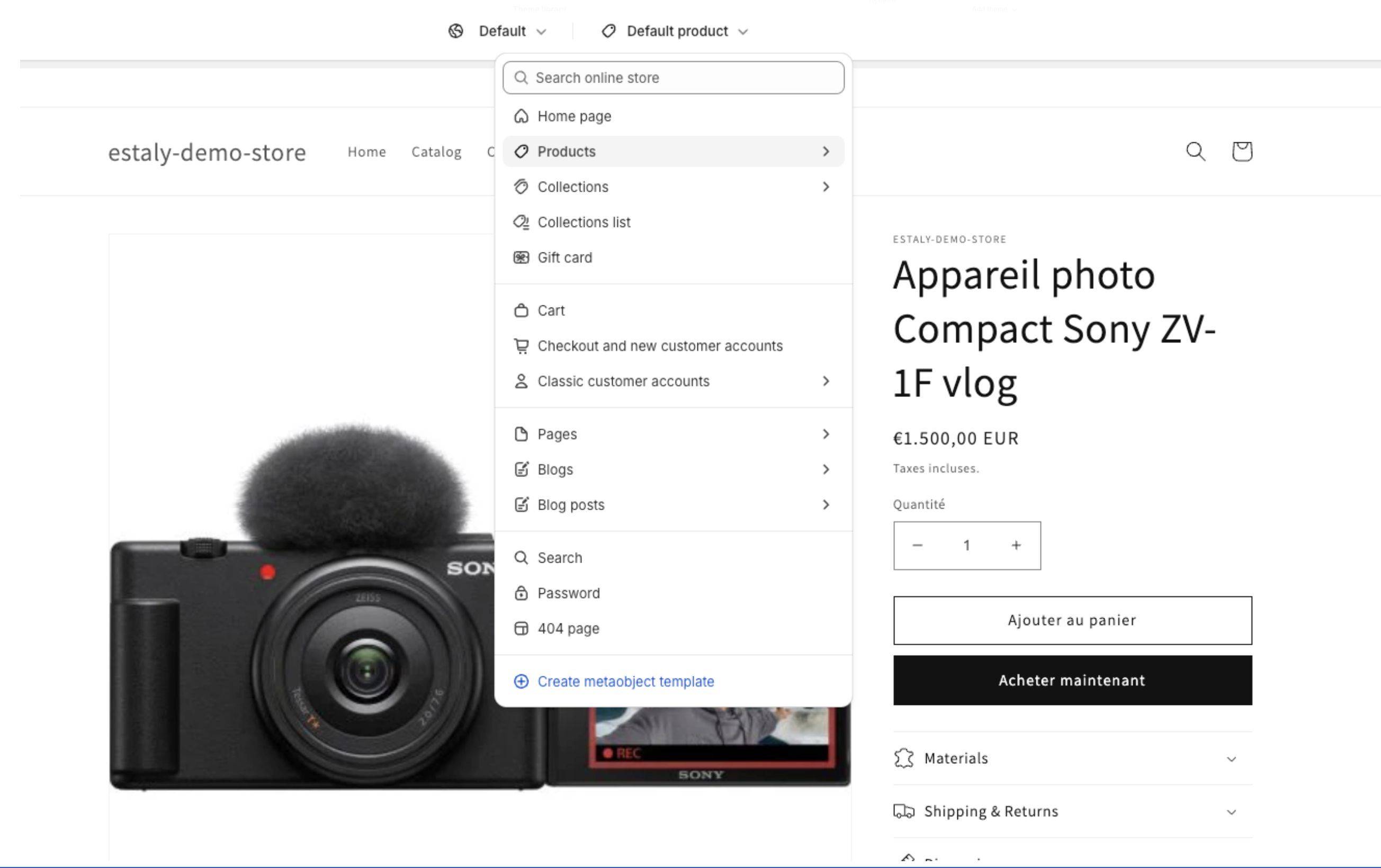Click the Acheter maintenant button
Image resolution: width=1381 pixels, height=868 pixels.
point(1072,681)
